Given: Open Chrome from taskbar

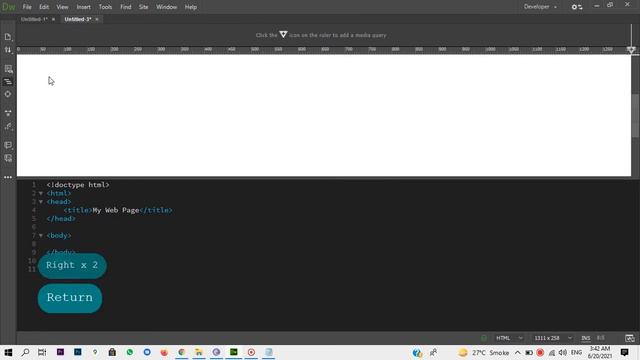Looking at the screenshot, I should 182,352.
